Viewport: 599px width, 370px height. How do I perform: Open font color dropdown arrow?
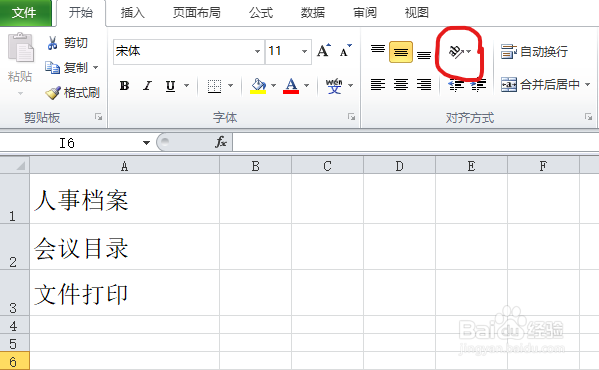coord(306,86)
